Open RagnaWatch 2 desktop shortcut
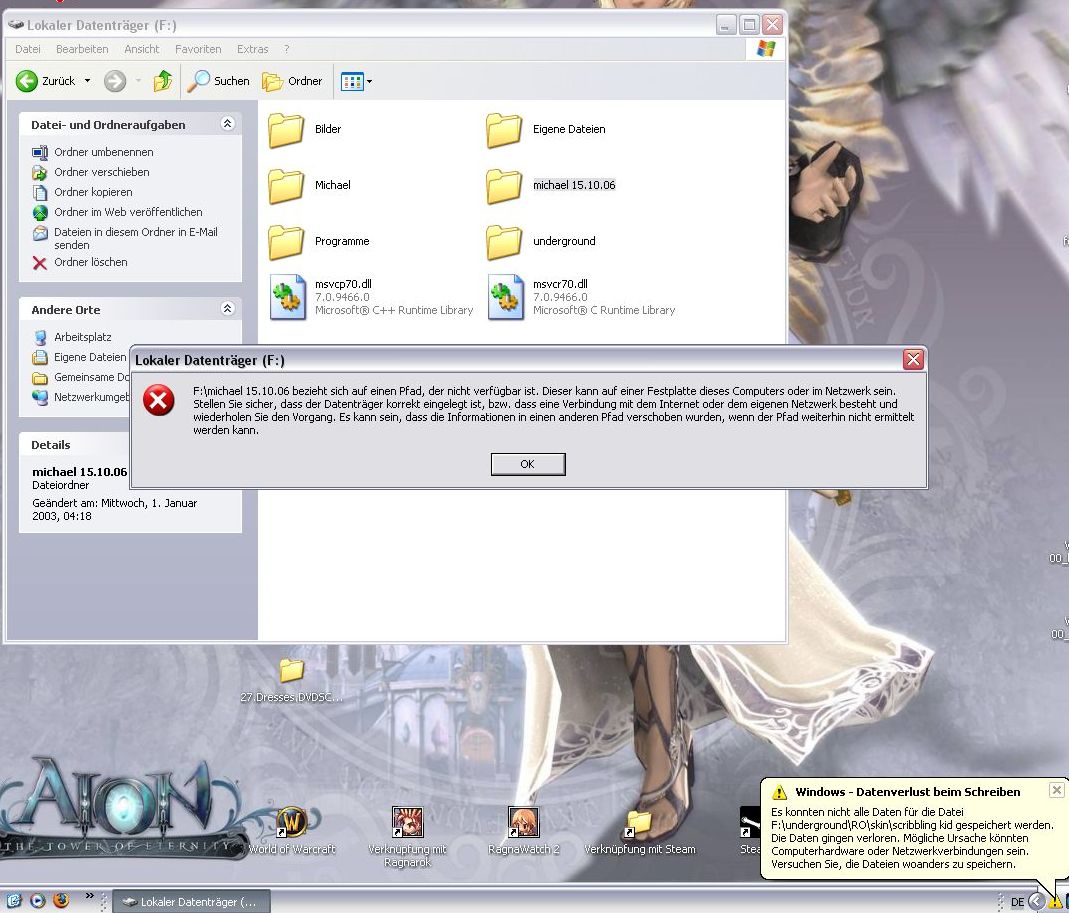Image resolution: width=1069 pixels, height=913 pixels. pos(524,830)
